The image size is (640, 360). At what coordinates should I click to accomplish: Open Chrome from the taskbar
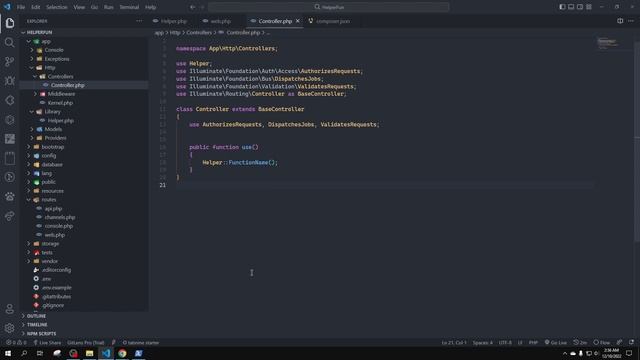point(122,353)
